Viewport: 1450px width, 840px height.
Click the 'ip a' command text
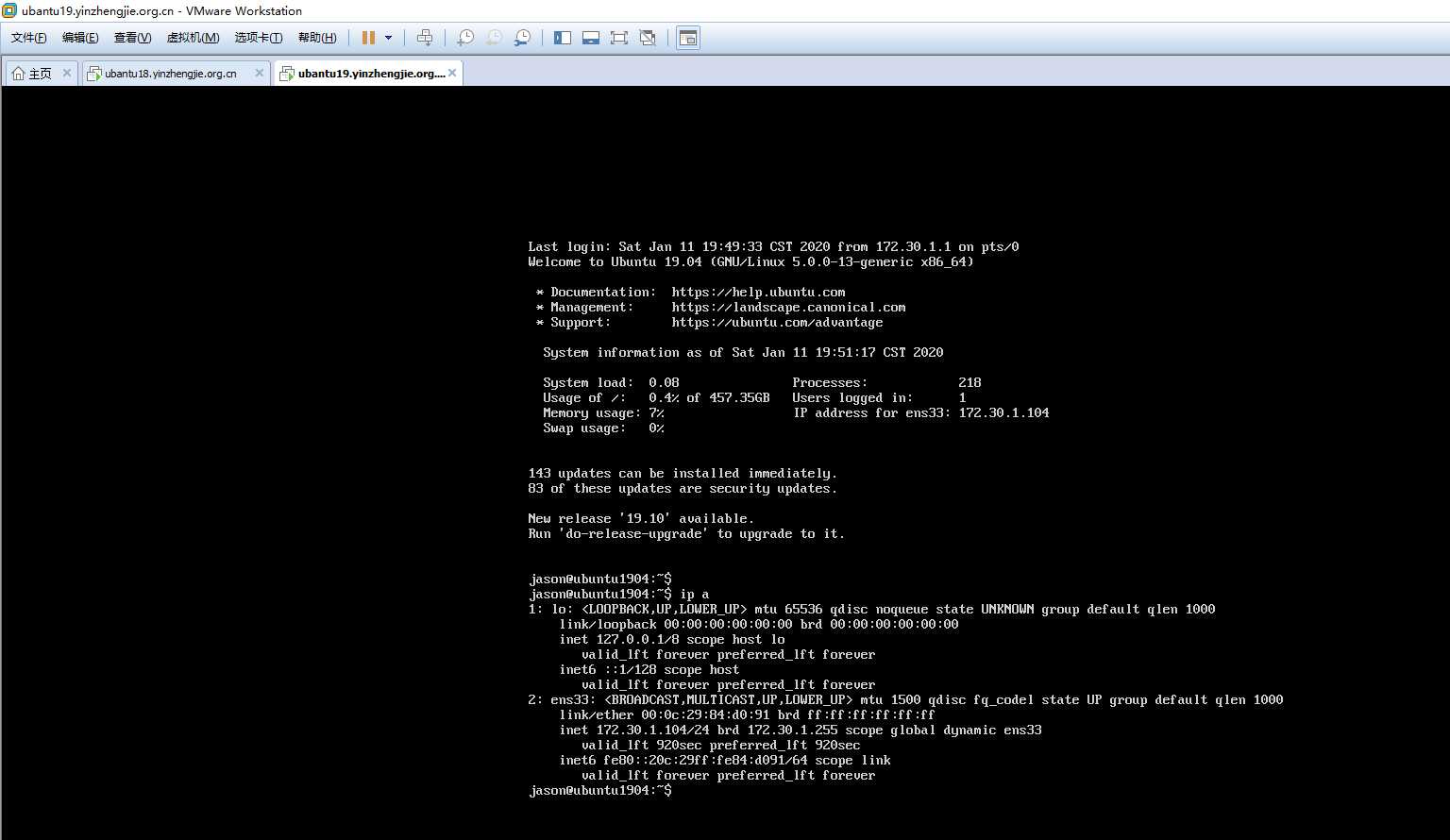pyautogui.click(x=694, y=595)
